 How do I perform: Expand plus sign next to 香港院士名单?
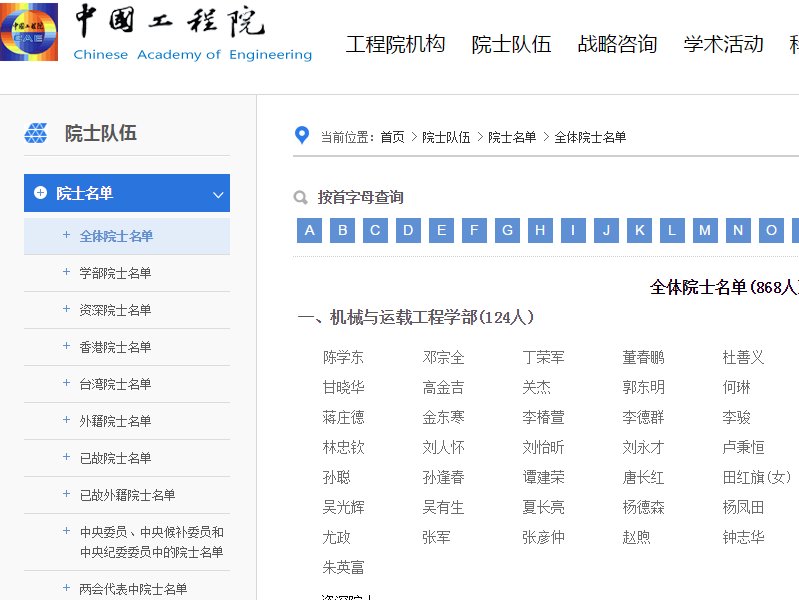pos(66,346)
